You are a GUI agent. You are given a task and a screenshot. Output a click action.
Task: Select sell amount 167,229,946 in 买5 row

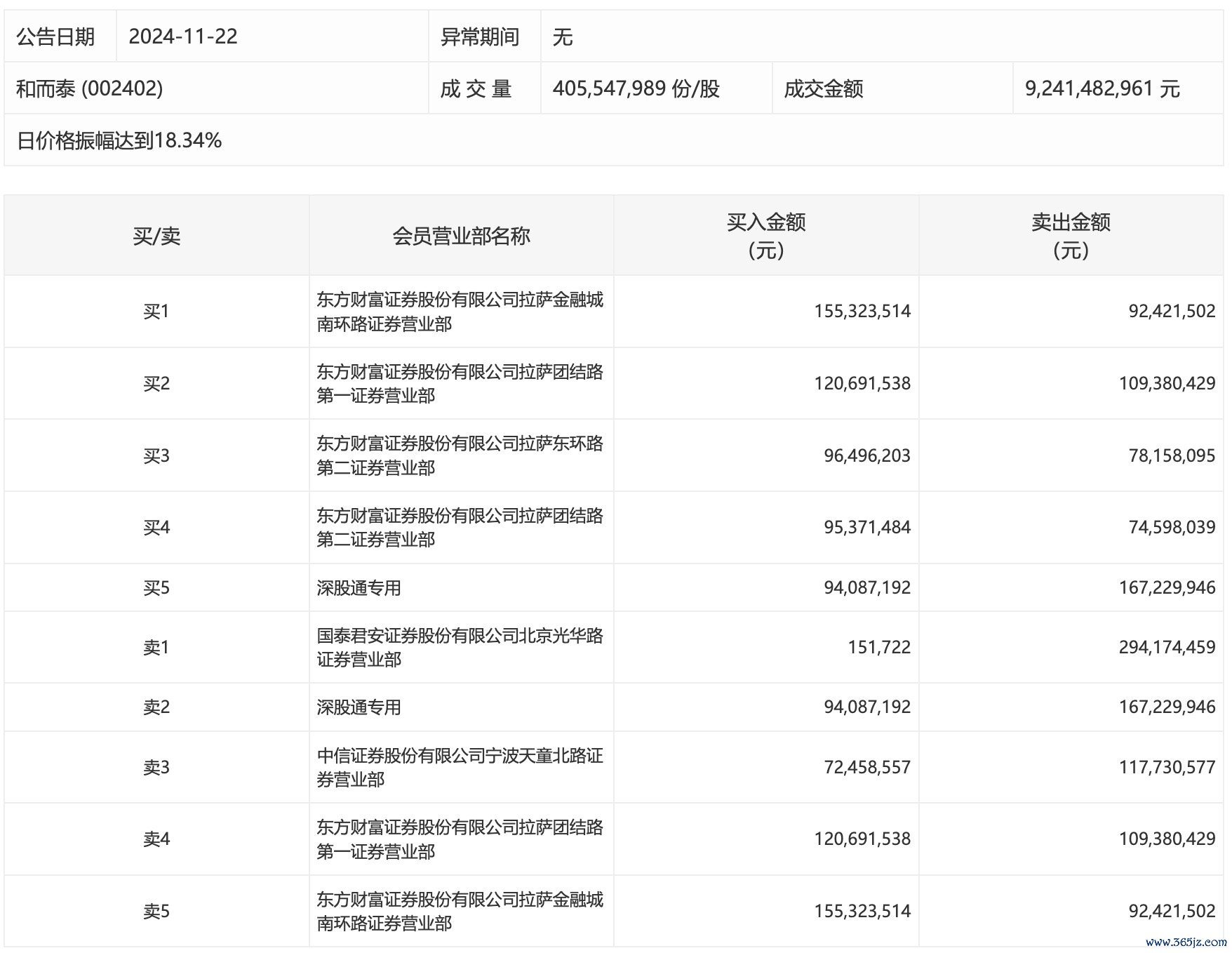click(1167, 587)
